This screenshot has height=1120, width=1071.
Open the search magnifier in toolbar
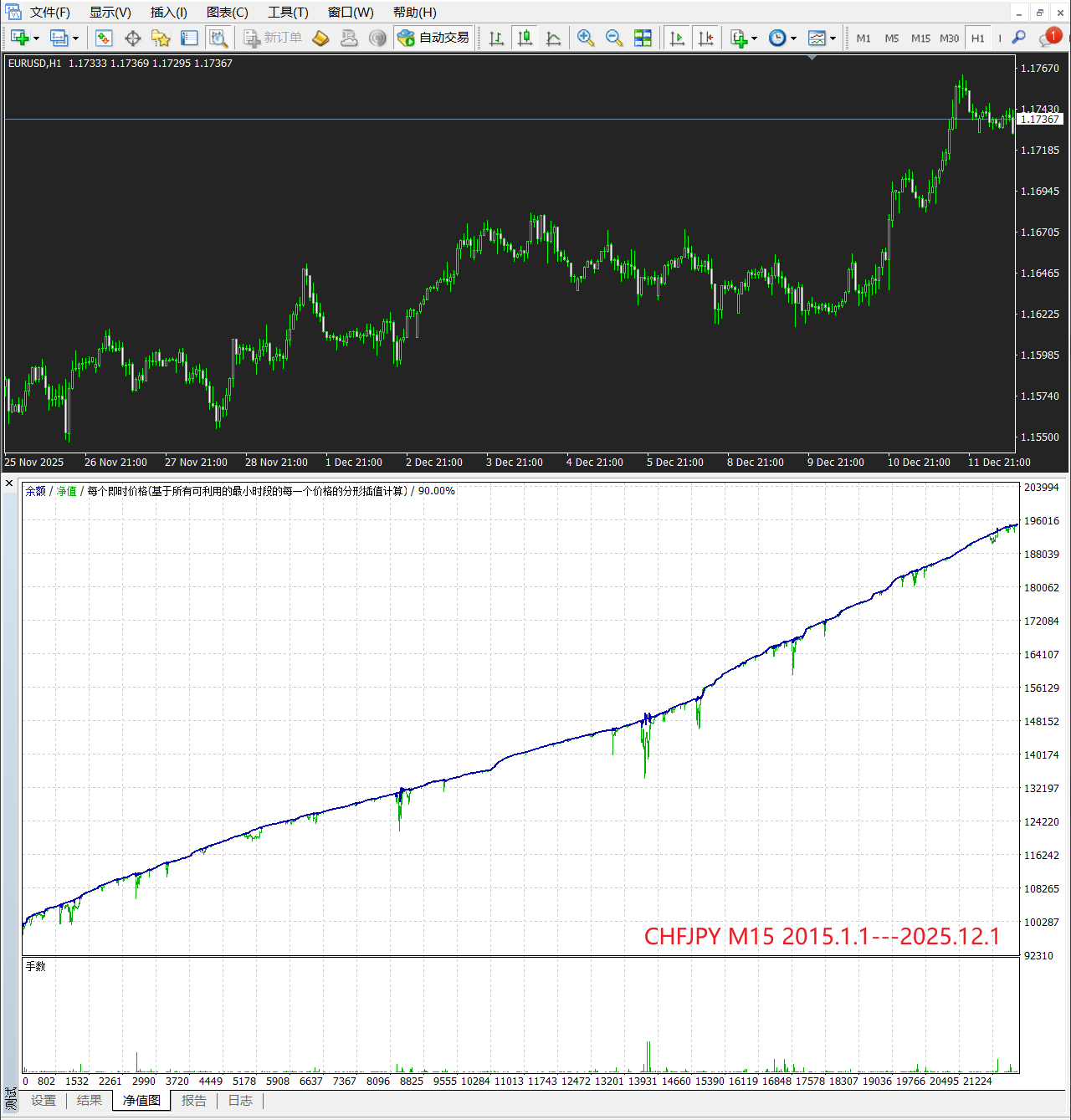[x=1018, y=38]
